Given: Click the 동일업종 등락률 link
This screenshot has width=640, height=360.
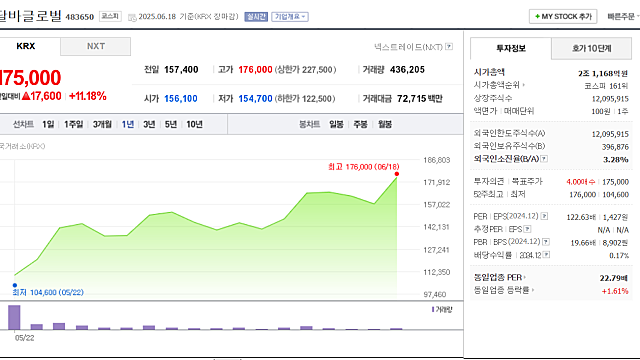Looking at the screenshot, I should coord(501,290).
